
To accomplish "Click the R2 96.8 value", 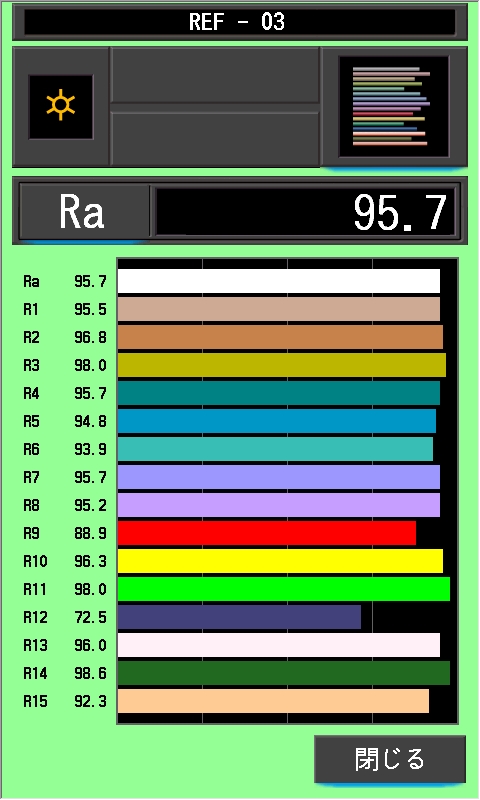I will coord(90,338).
